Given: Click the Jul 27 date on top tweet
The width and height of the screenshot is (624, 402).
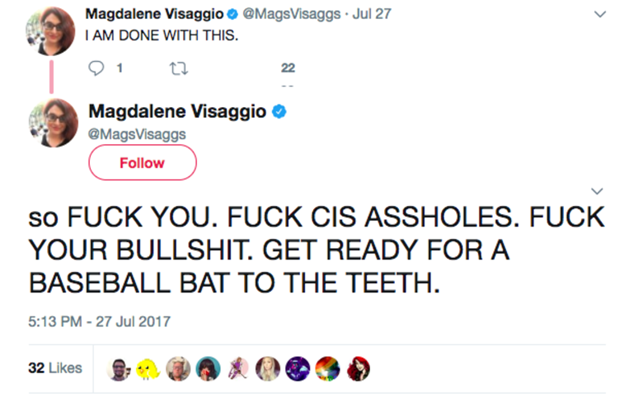Looking at the screenshot, I should 372,14.
